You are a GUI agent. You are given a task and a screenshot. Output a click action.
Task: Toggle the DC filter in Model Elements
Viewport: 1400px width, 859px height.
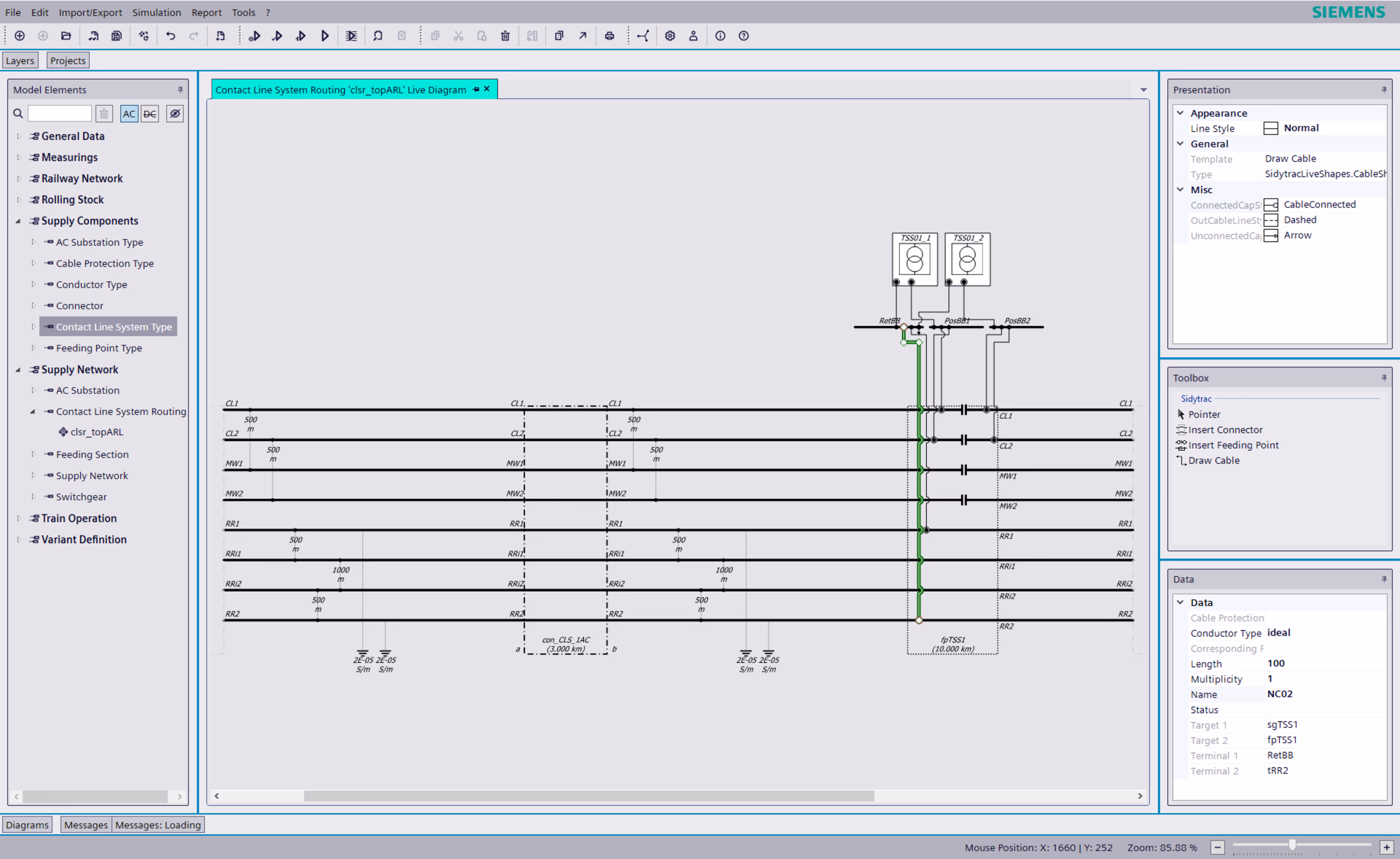pos(149,114)
